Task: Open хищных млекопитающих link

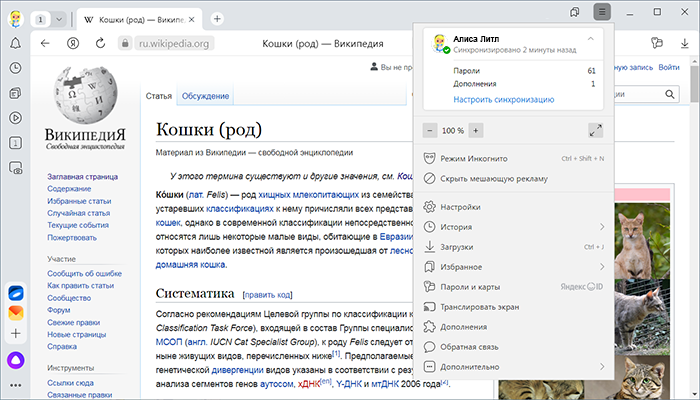Action: coord(308,195)
